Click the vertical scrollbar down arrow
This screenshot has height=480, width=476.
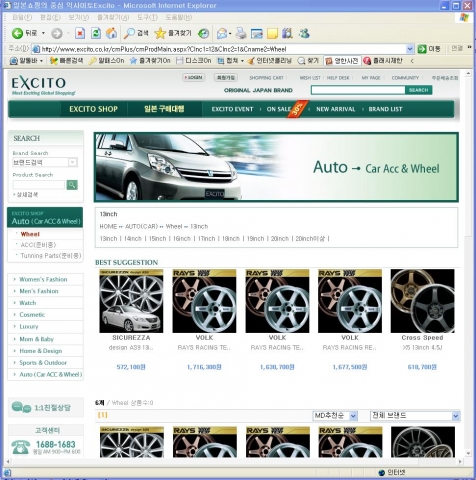(x=468, y=453)
